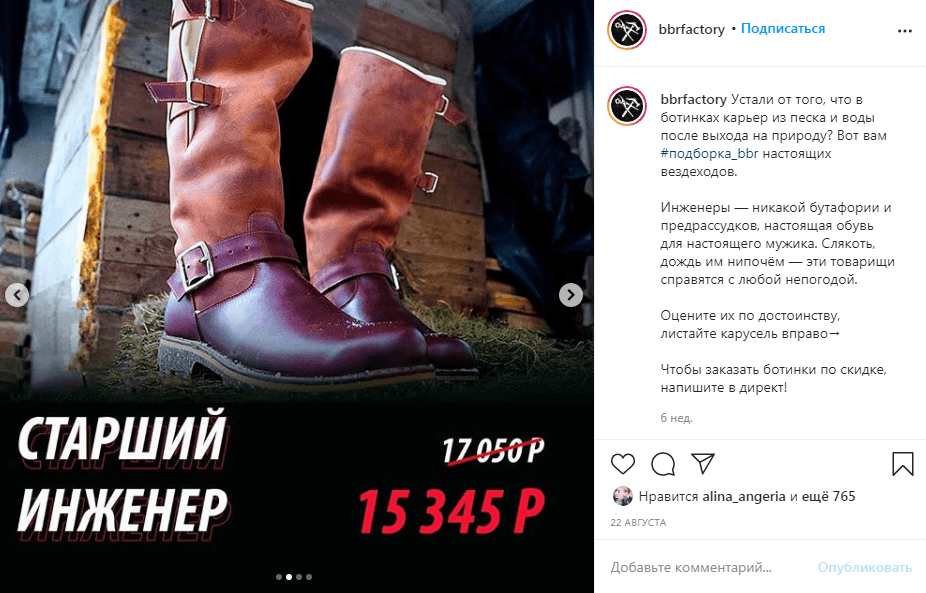
Task: Click liker's small avatar thumbnail
Action: click(622, 496)
